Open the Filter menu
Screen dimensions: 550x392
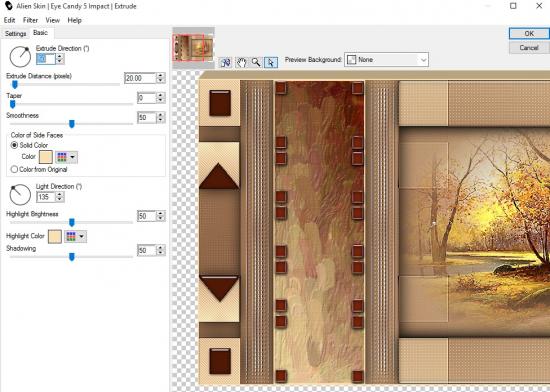30,20
